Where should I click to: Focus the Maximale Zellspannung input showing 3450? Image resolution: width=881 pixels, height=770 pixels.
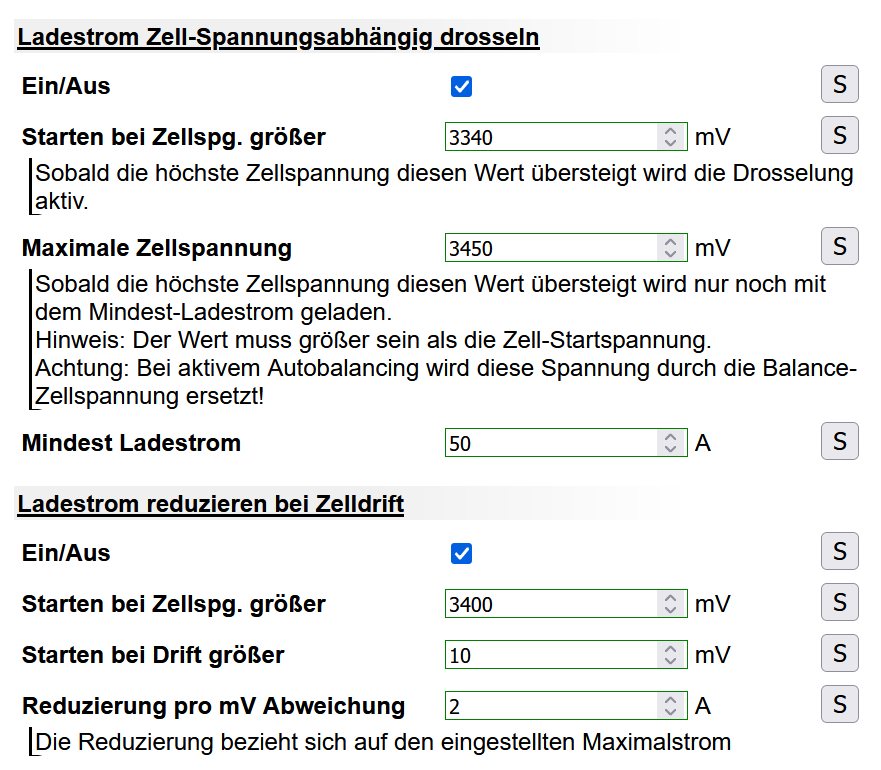click(552, 248)
